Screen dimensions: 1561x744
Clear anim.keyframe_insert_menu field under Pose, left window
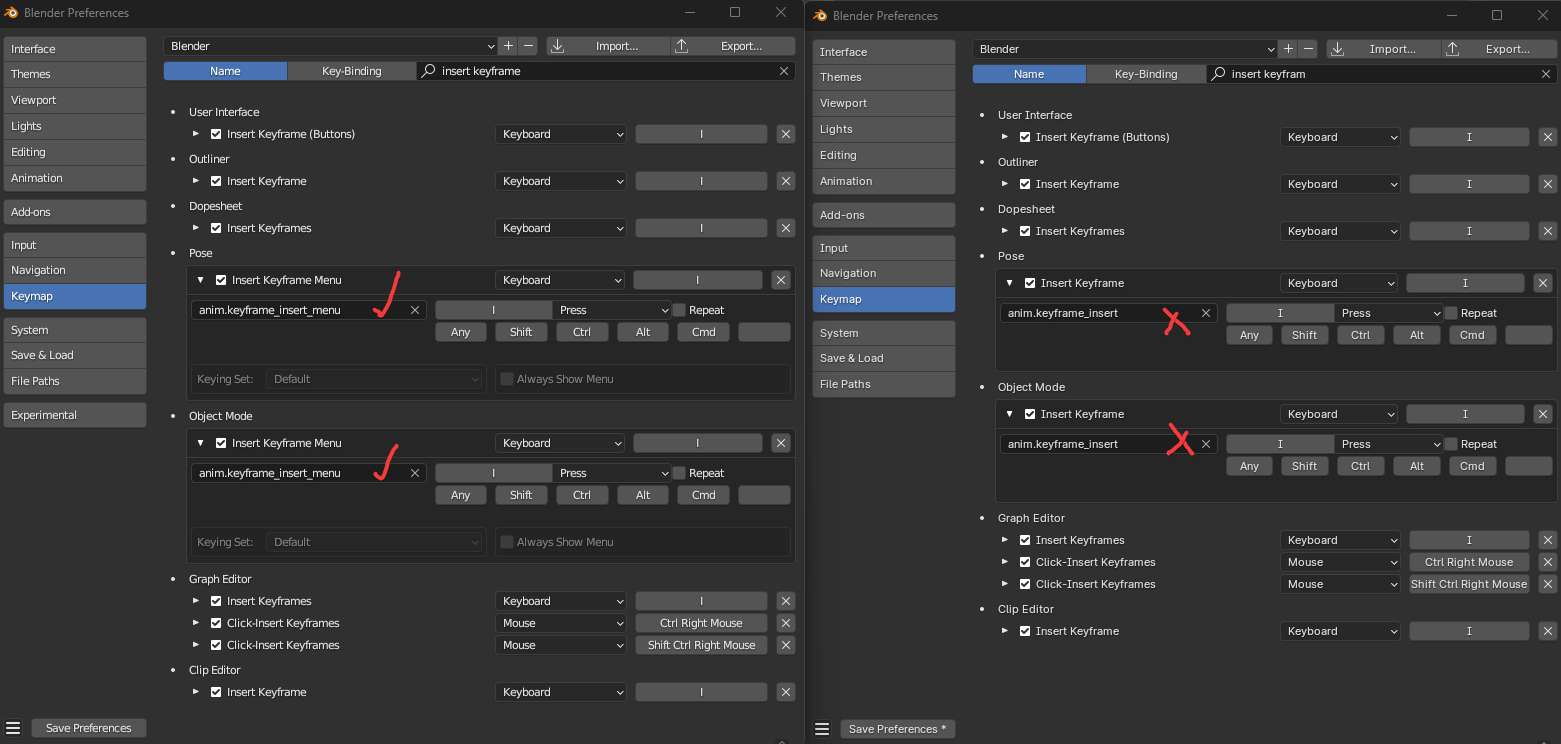coord(415,310)
